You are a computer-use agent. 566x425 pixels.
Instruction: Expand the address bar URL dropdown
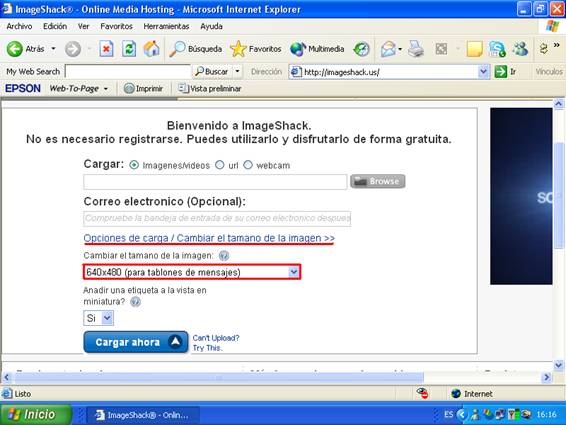[x=483, y=71]
